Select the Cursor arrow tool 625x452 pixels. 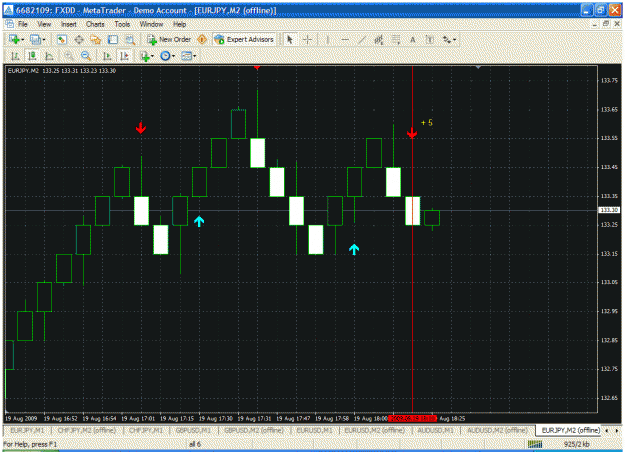point(290,39)
